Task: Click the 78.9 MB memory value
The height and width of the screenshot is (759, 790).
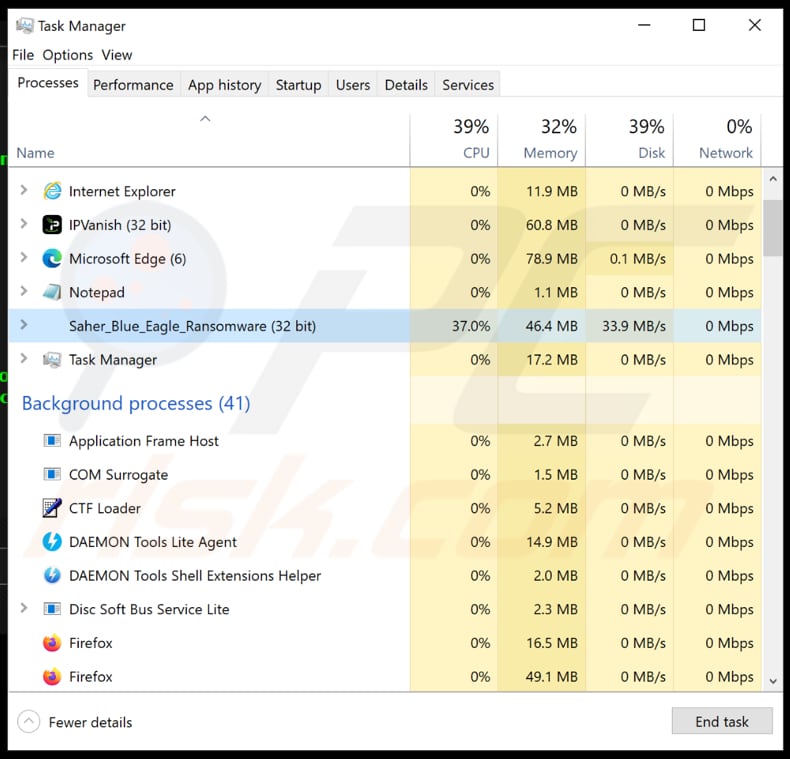Action: coord(552,259)
